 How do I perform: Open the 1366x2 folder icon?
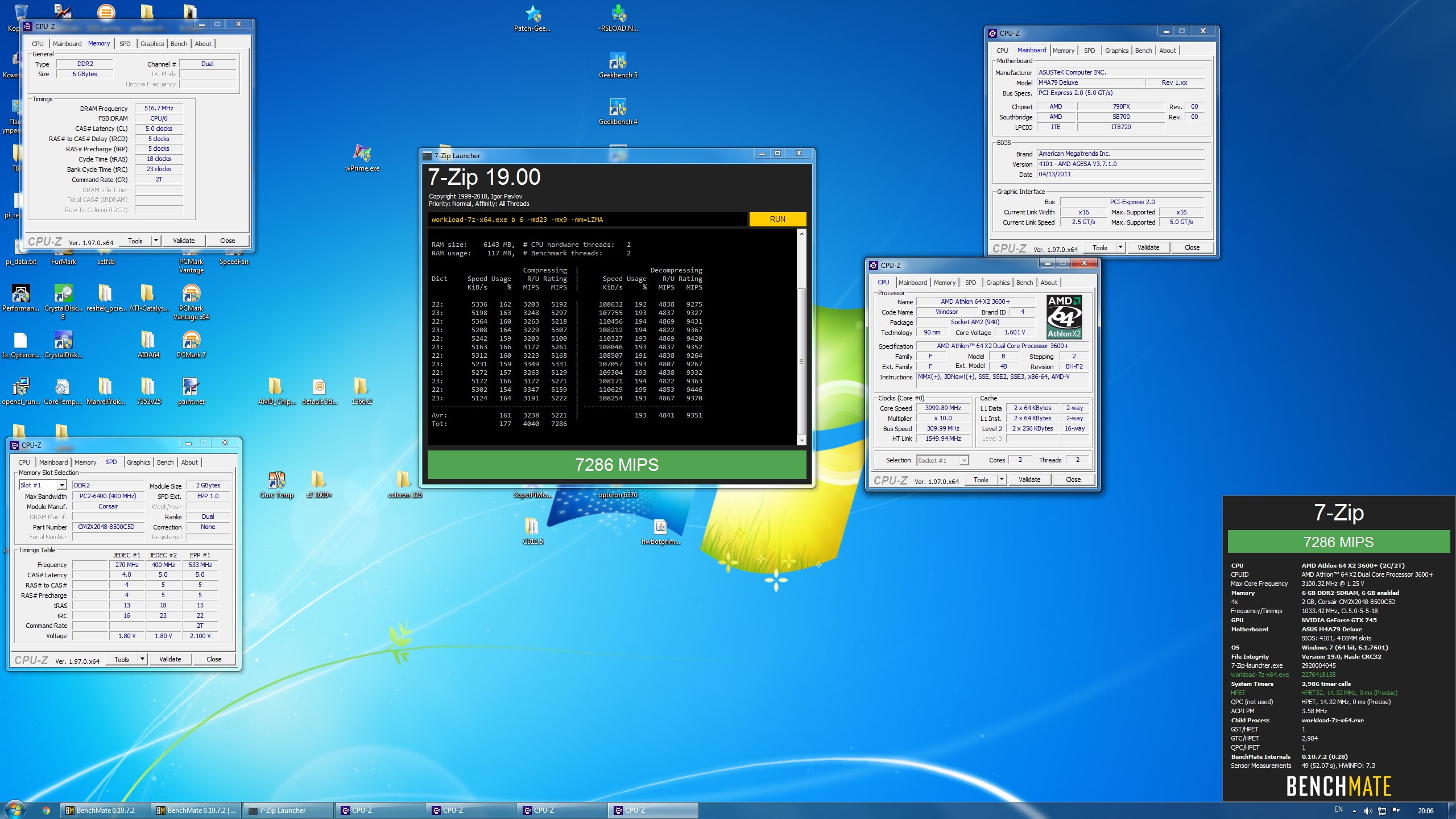click(362, 391)
